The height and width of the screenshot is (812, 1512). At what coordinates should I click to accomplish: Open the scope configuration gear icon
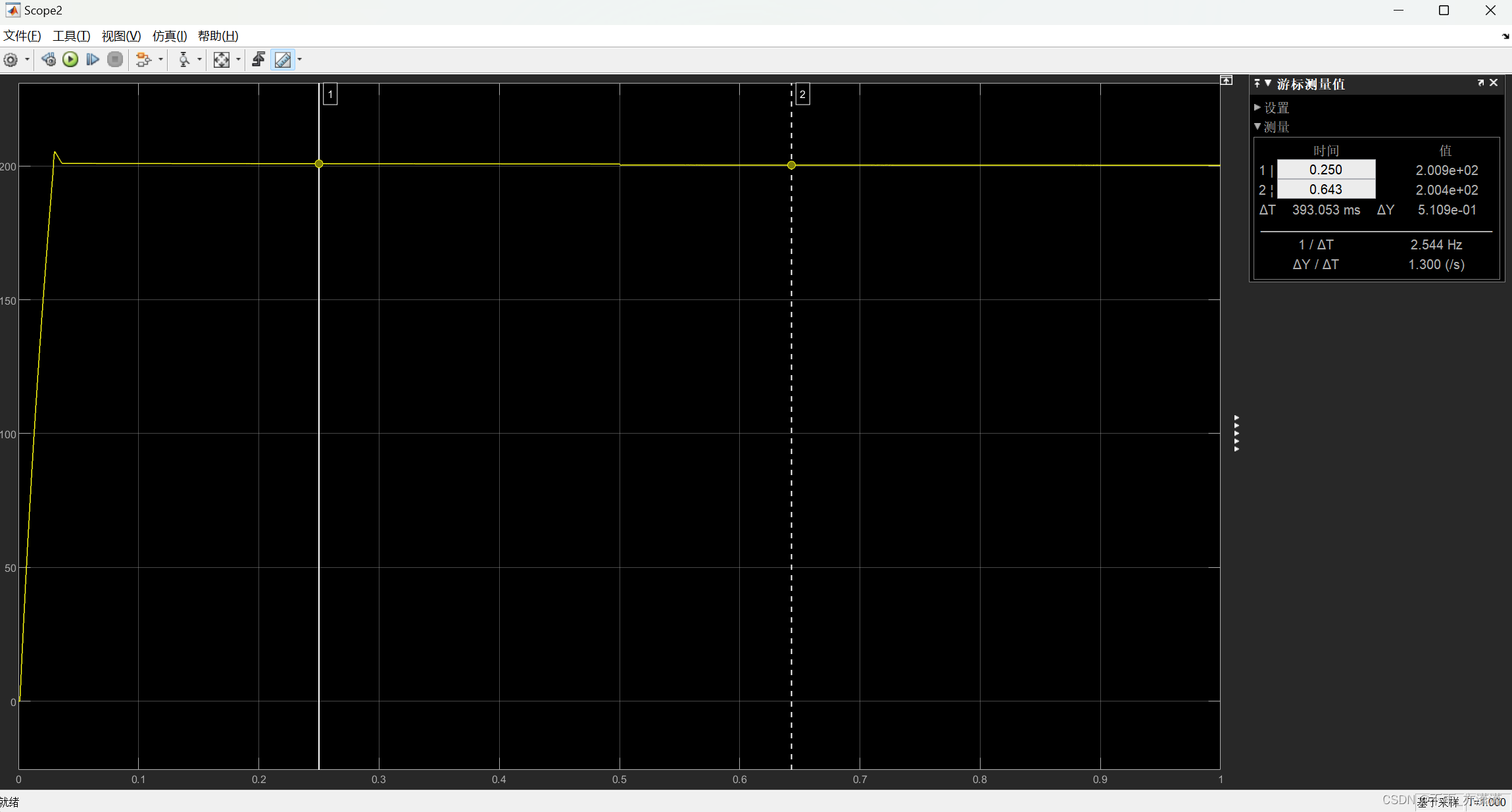coord(11,60)
